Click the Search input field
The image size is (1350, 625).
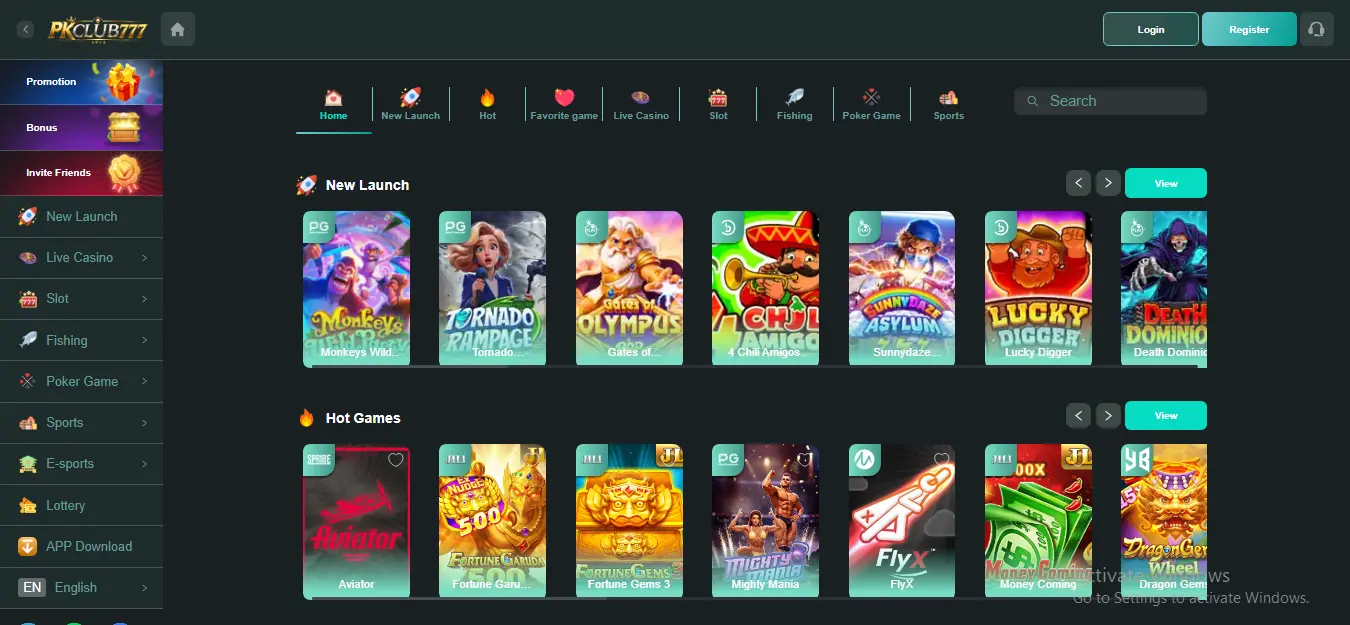pos(1110,101)
